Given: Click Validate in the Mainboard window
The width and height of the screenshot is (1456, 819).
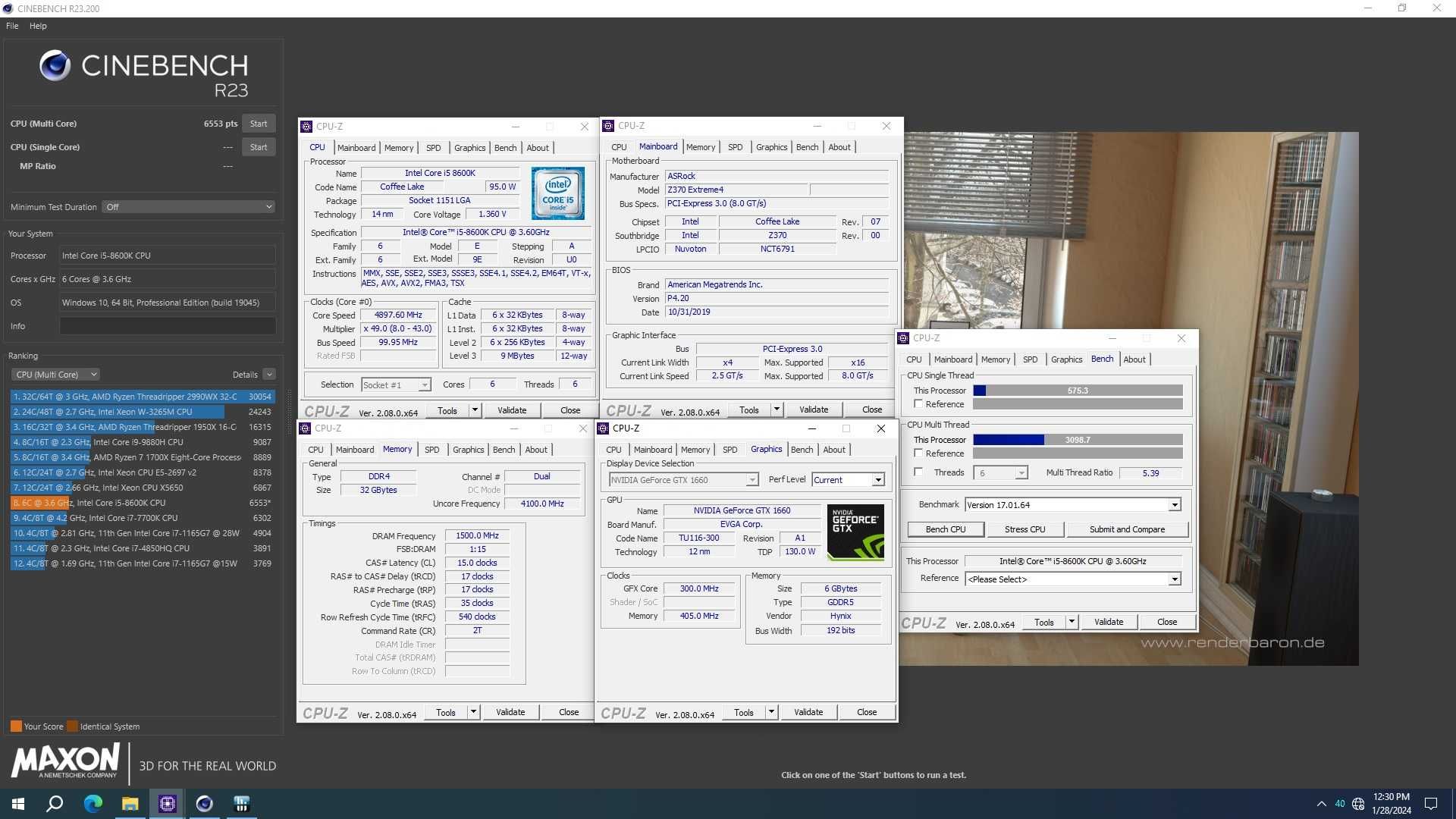Looking at the screenshot, I should coord(814,409).
